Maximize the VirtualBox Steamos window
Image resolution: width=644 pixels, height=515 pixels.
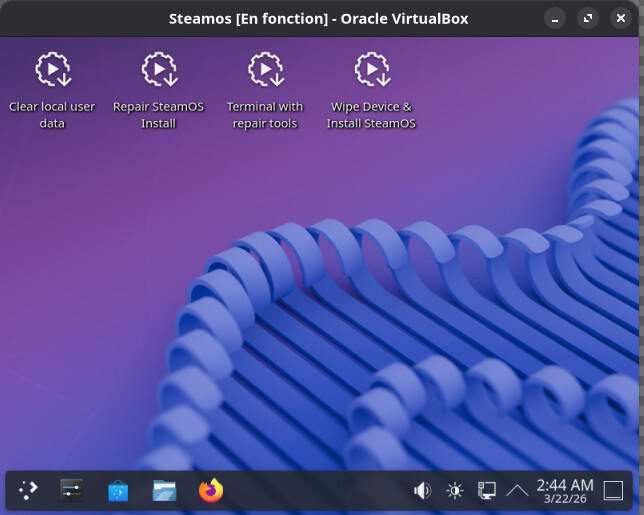click(590, 18)
